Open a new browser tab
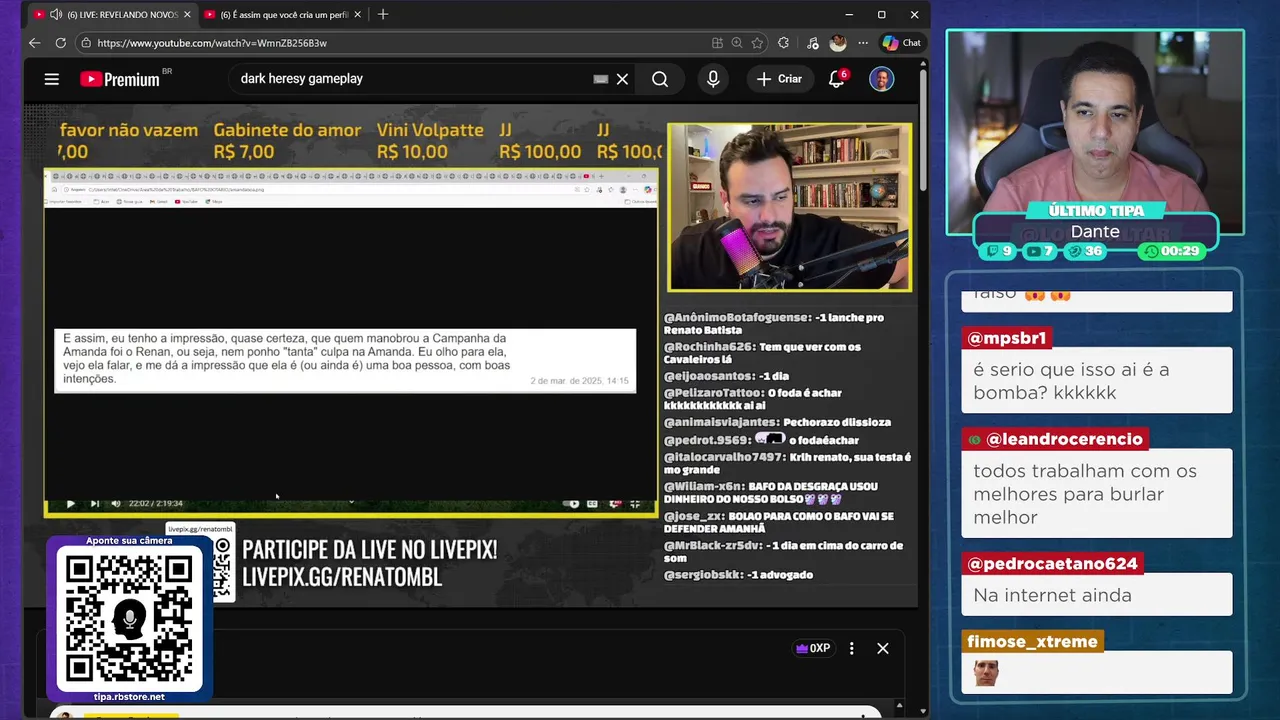Screen dimensions: 1280x720 (383, 15)
